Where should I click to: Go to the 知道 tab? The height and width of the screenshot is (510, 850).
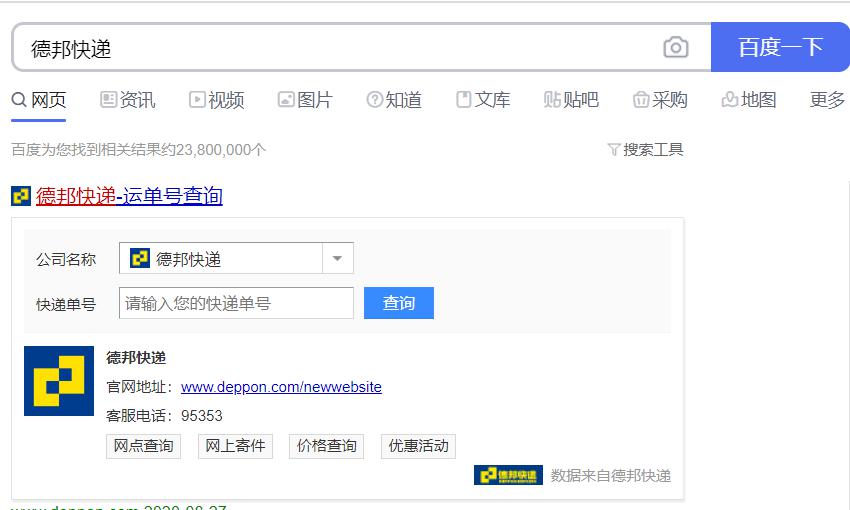tap(394, 100)
